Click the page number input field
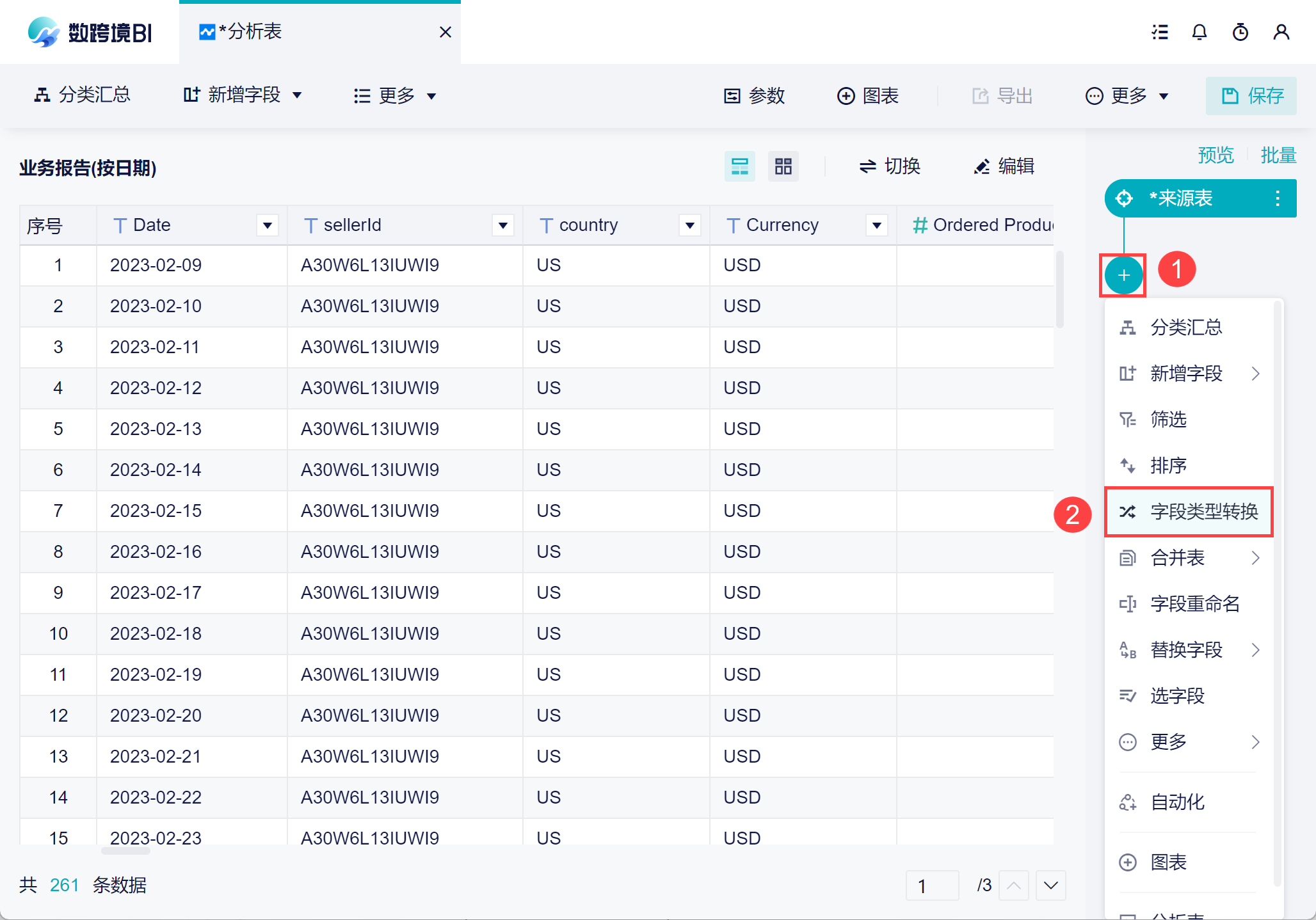1316x920 pixels. click(x=932, y=885)
